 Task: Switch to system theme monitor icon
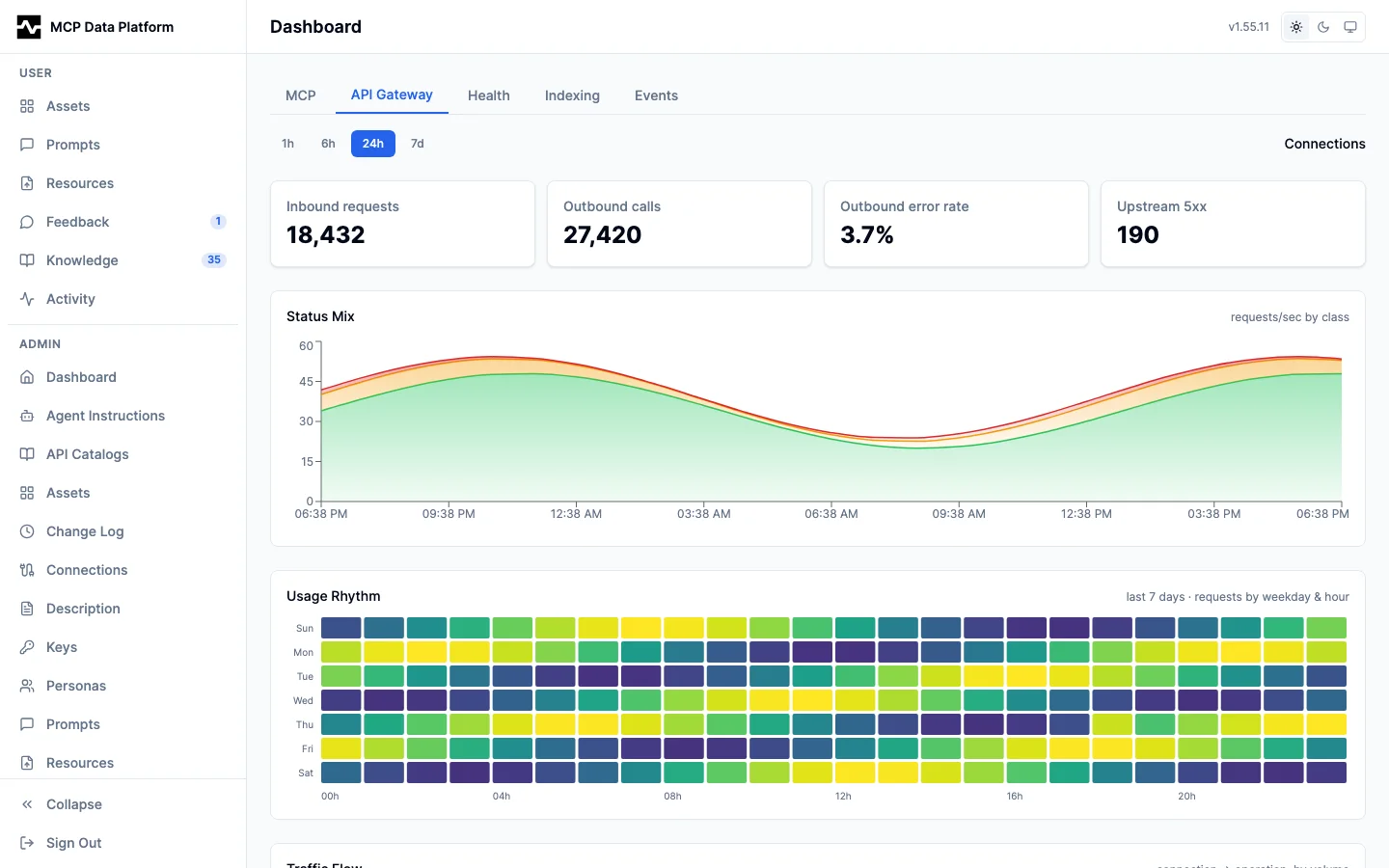(1350, 27)
